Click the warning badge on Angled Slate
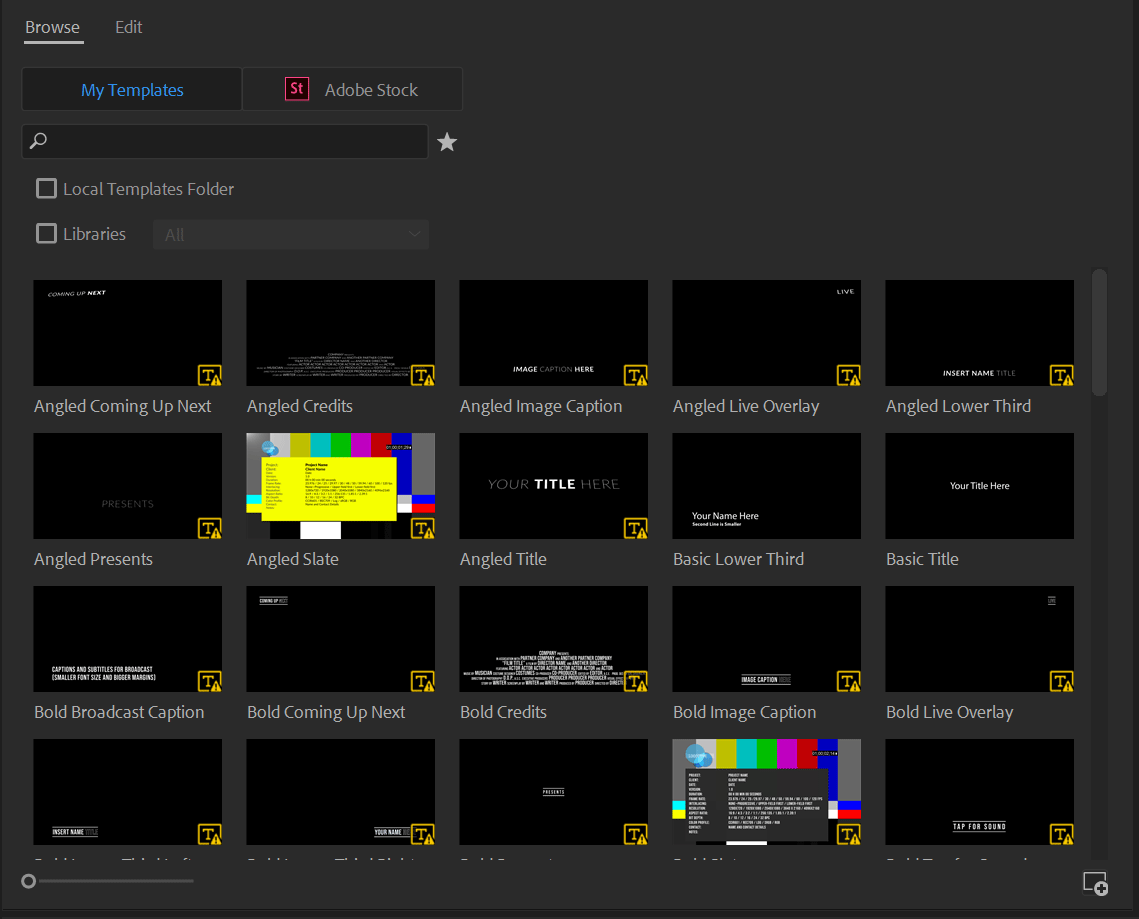The height and width of the screenshot is (919, 1139). tap(423, 528)
